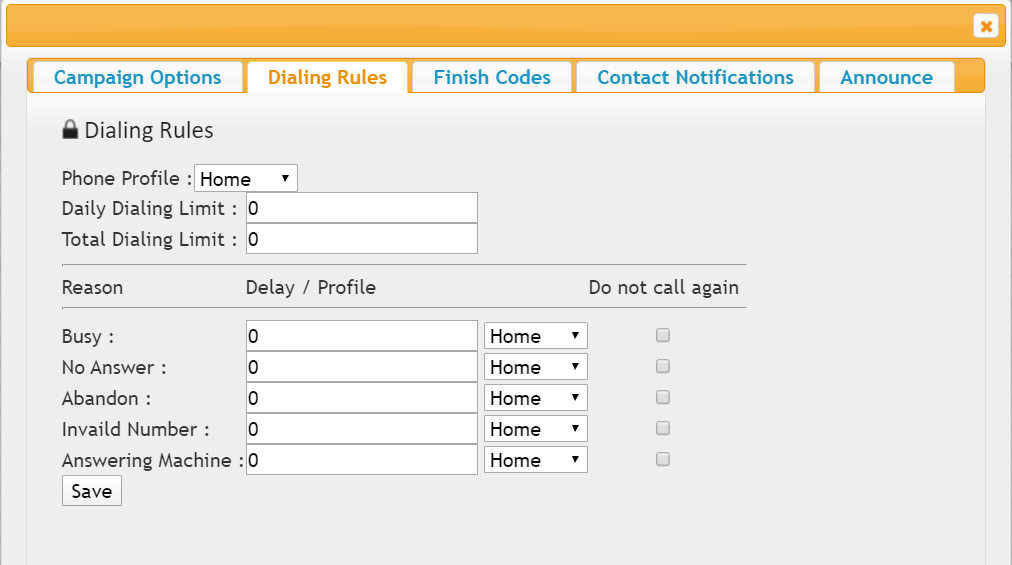Click the lock icon beside Dialing Rules

[70, 130]
